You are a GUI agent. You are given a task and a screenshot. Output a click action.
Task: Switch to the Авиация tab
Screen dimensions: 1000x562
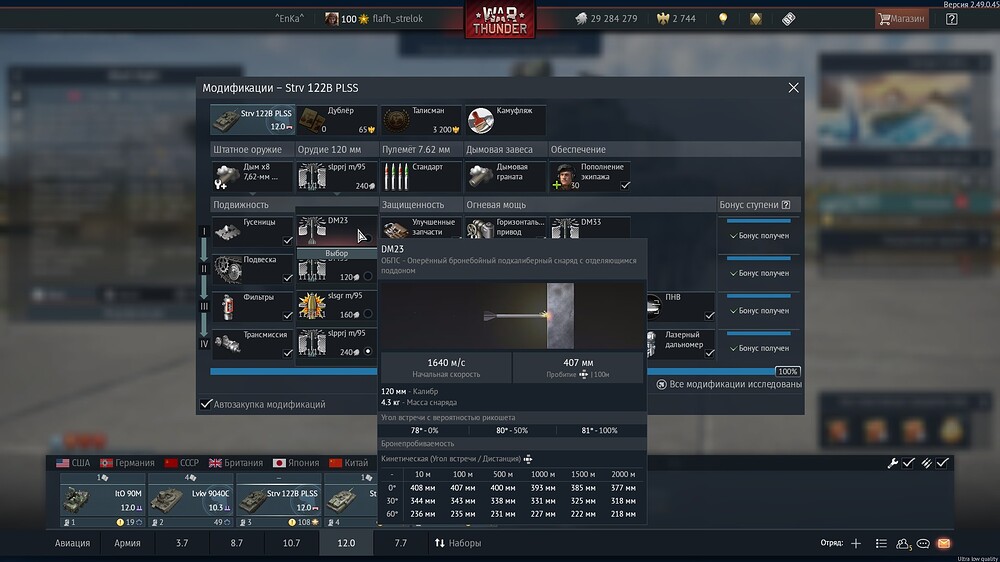click(x=72, y=543)
